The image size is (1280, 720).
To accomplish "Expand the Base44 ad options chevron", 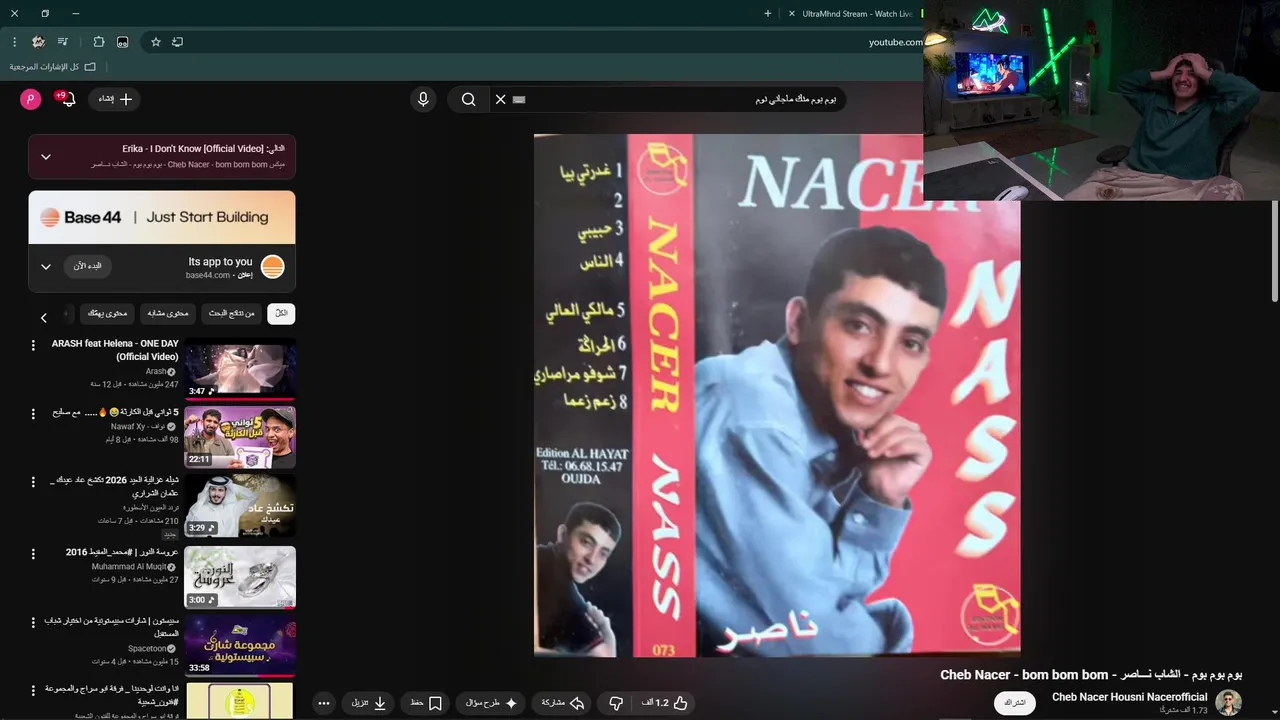I will 46,267.
